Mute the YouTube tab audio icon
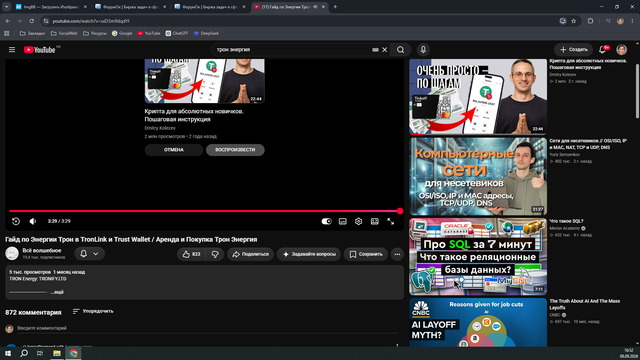The height and width of the screenshot is (360, 640). [315, 7]
